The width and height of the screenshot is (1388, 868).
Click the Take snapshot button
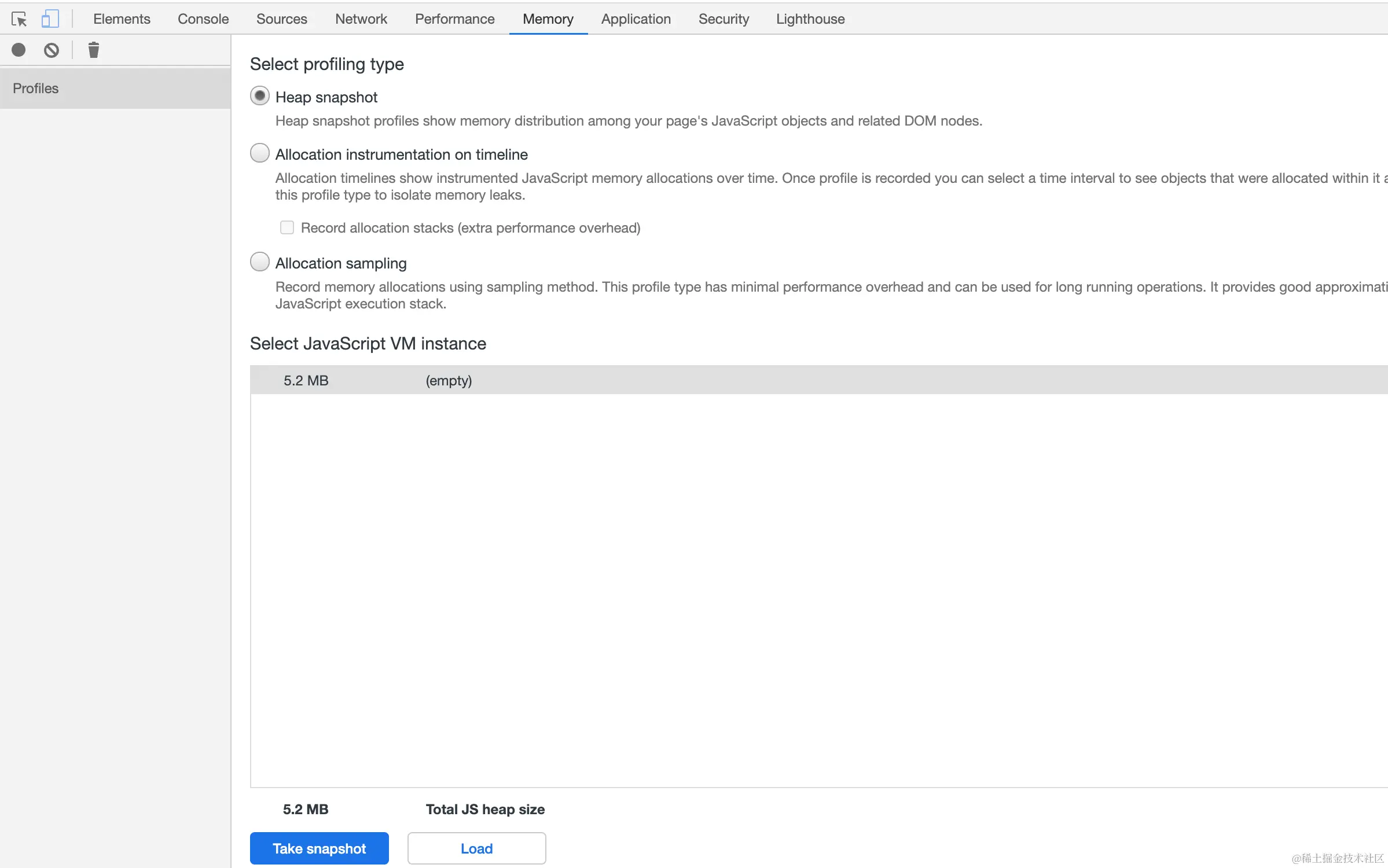pos(319,848)
